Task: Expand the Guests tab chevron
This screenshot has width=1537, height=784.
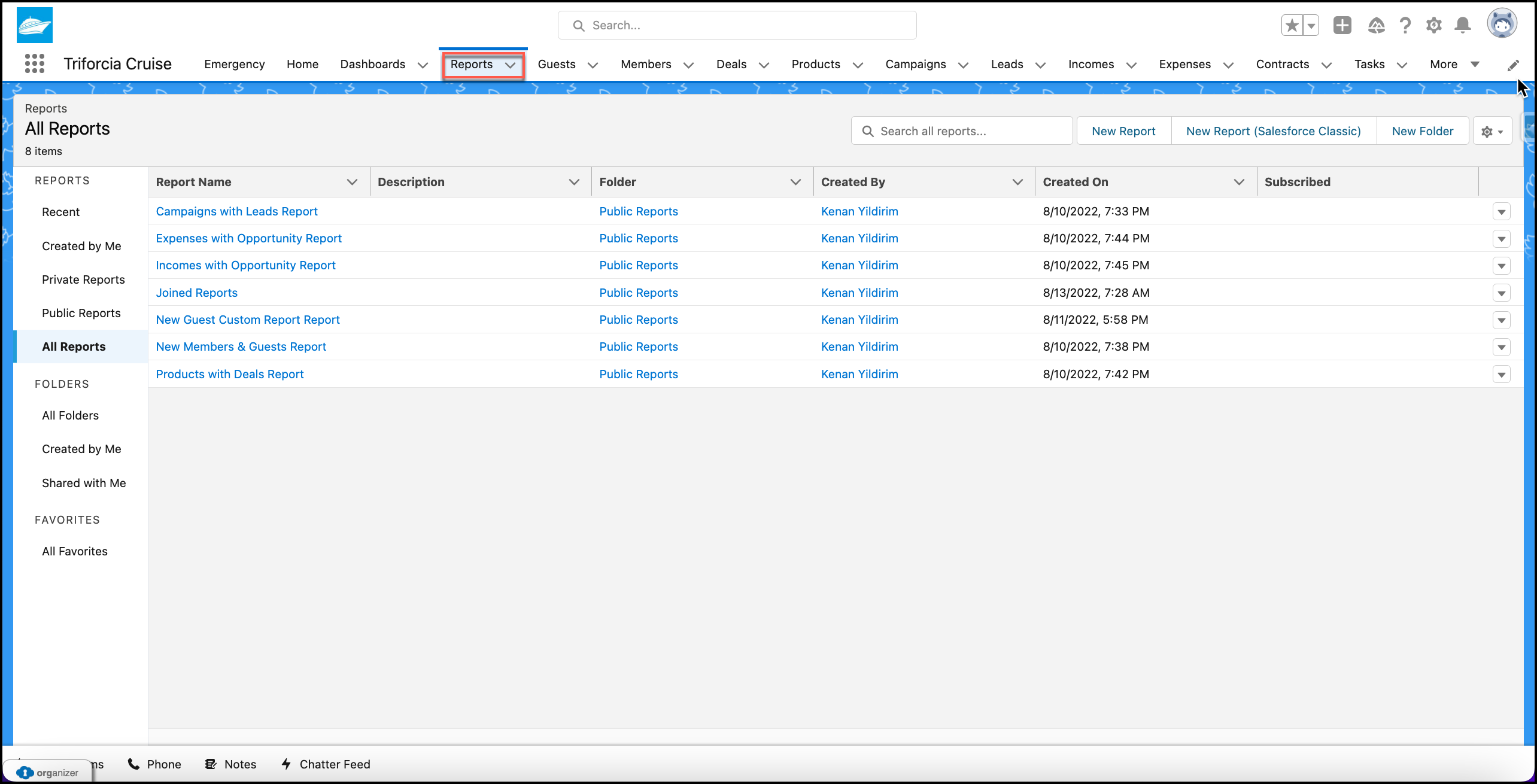Action: pyautogui.click(x=593, y=65)
